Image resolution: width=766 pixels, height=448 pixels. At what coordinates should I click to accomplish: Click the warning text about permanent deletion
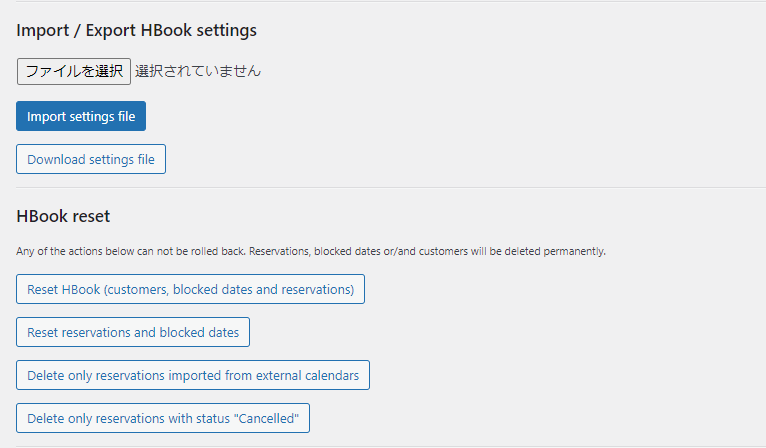tap(311, 251)
